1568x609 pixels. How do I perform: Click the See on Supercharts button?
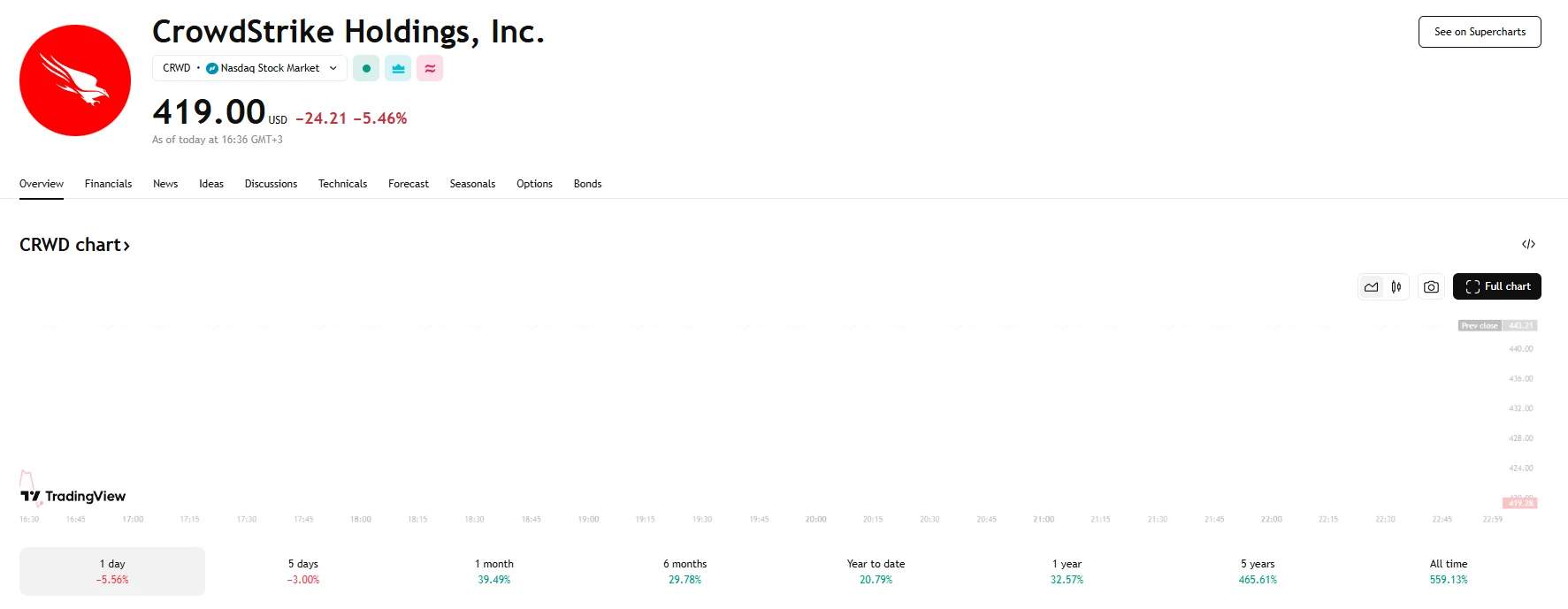[x=1479, y=31]
